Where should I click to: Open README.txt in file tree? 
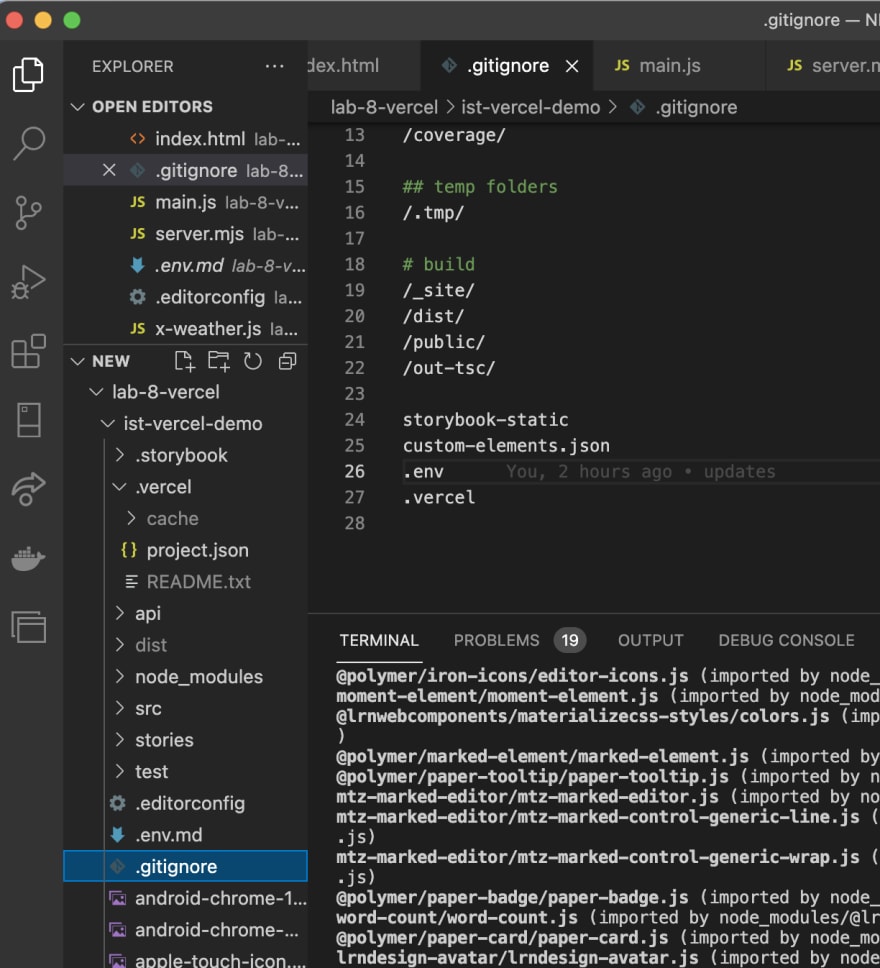click(x=185, y=582)
